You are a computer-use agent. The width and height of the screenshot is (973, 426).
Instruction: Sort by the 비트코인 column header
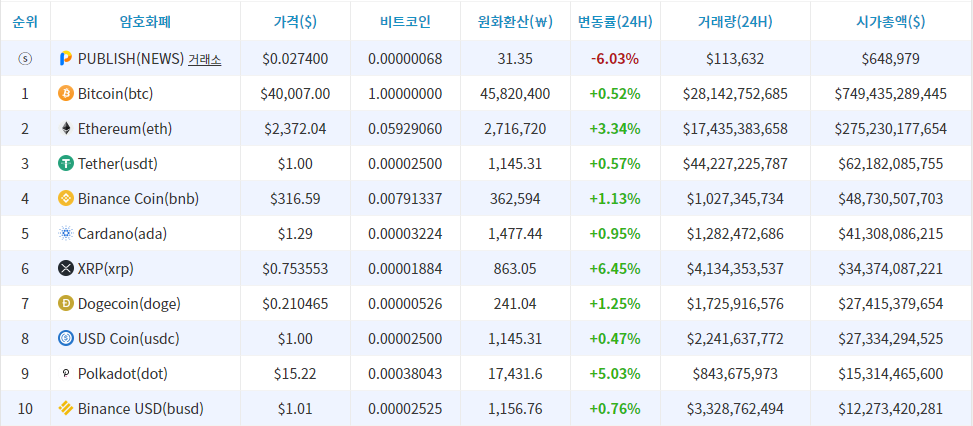pos(405,22)
